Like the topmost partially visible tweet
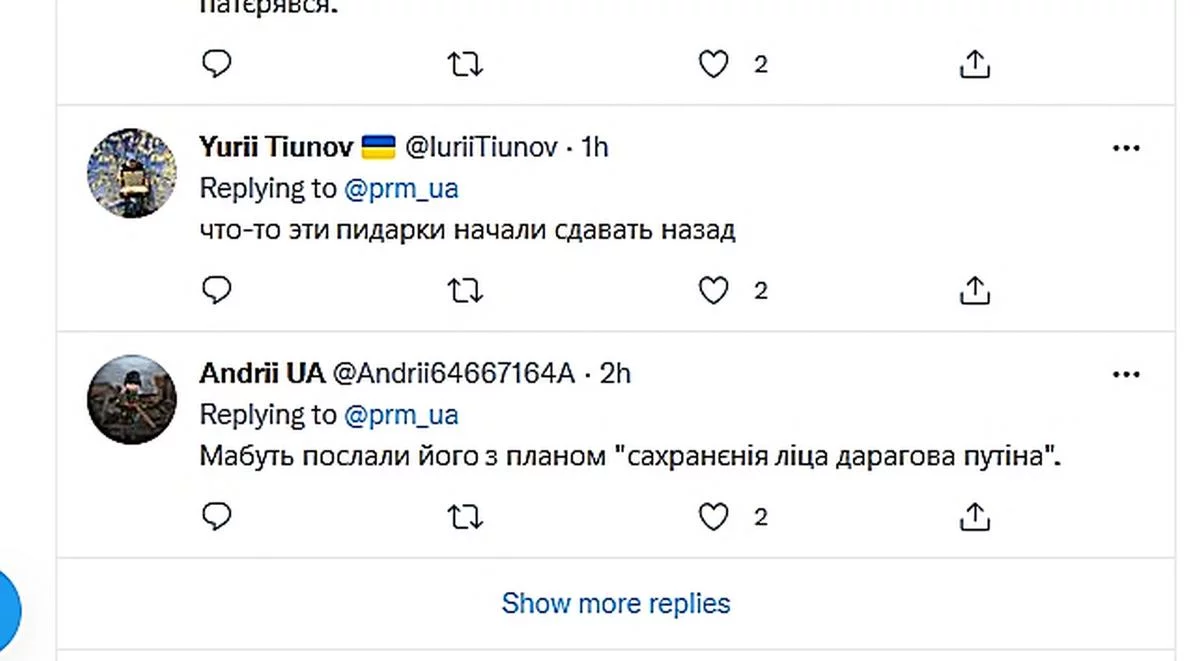 point(712,65)
